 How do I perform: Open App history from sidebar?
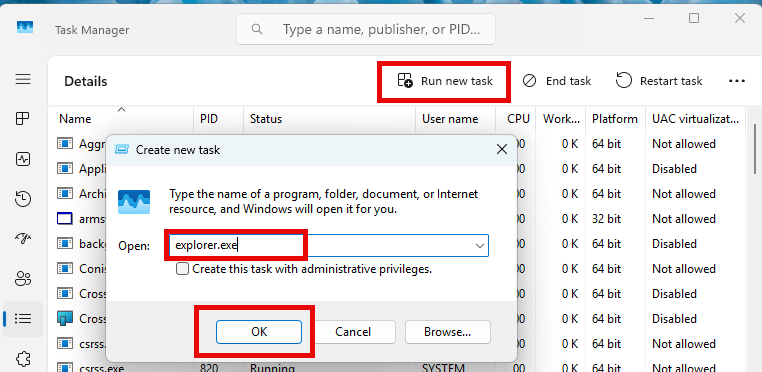coord(23,199)
